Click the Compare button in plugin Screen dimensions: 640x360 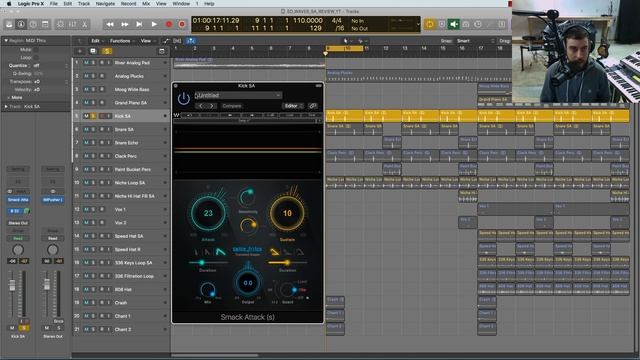coord(231,106)
